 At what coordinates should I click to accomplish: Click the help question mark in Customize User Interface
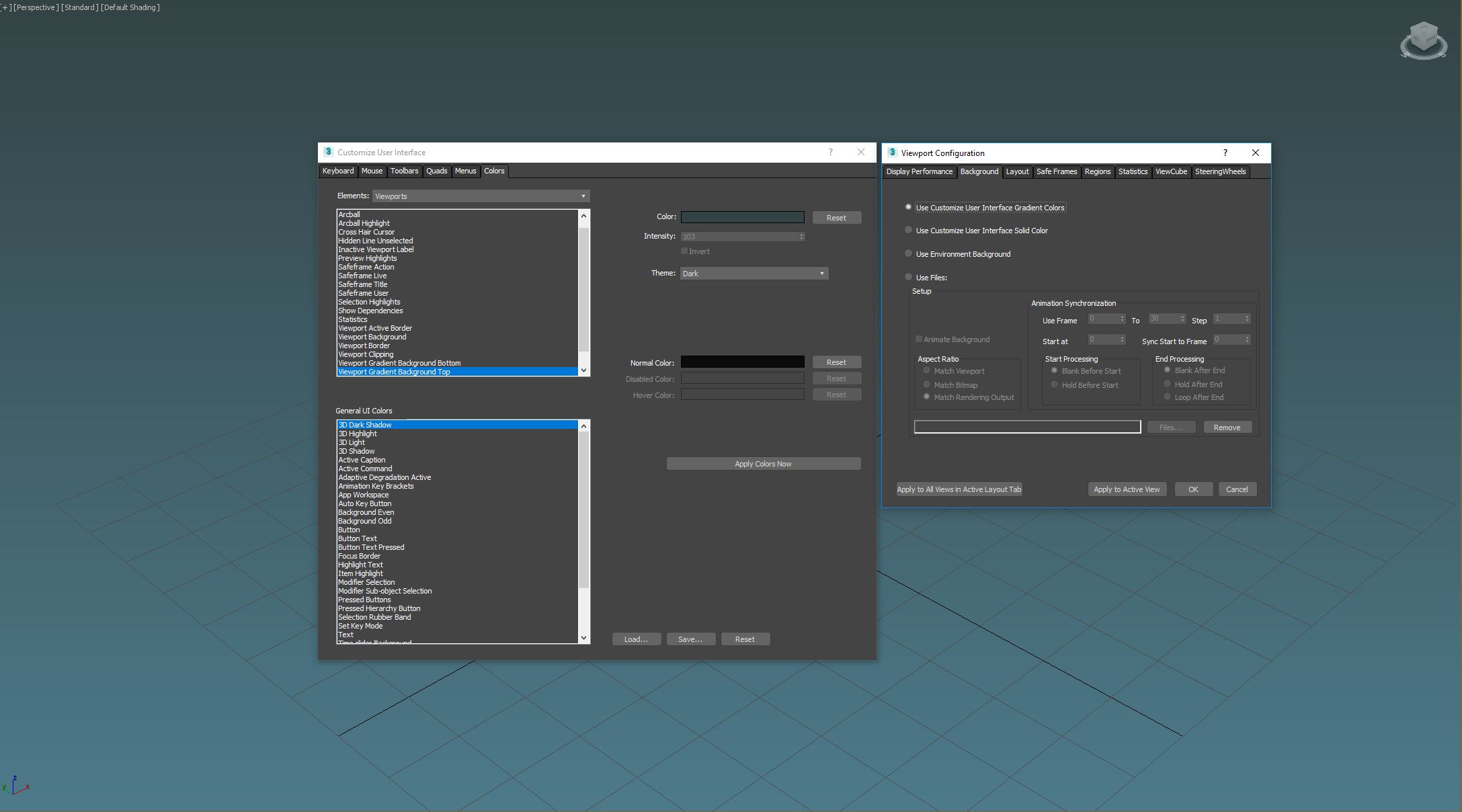coord(831,152)
